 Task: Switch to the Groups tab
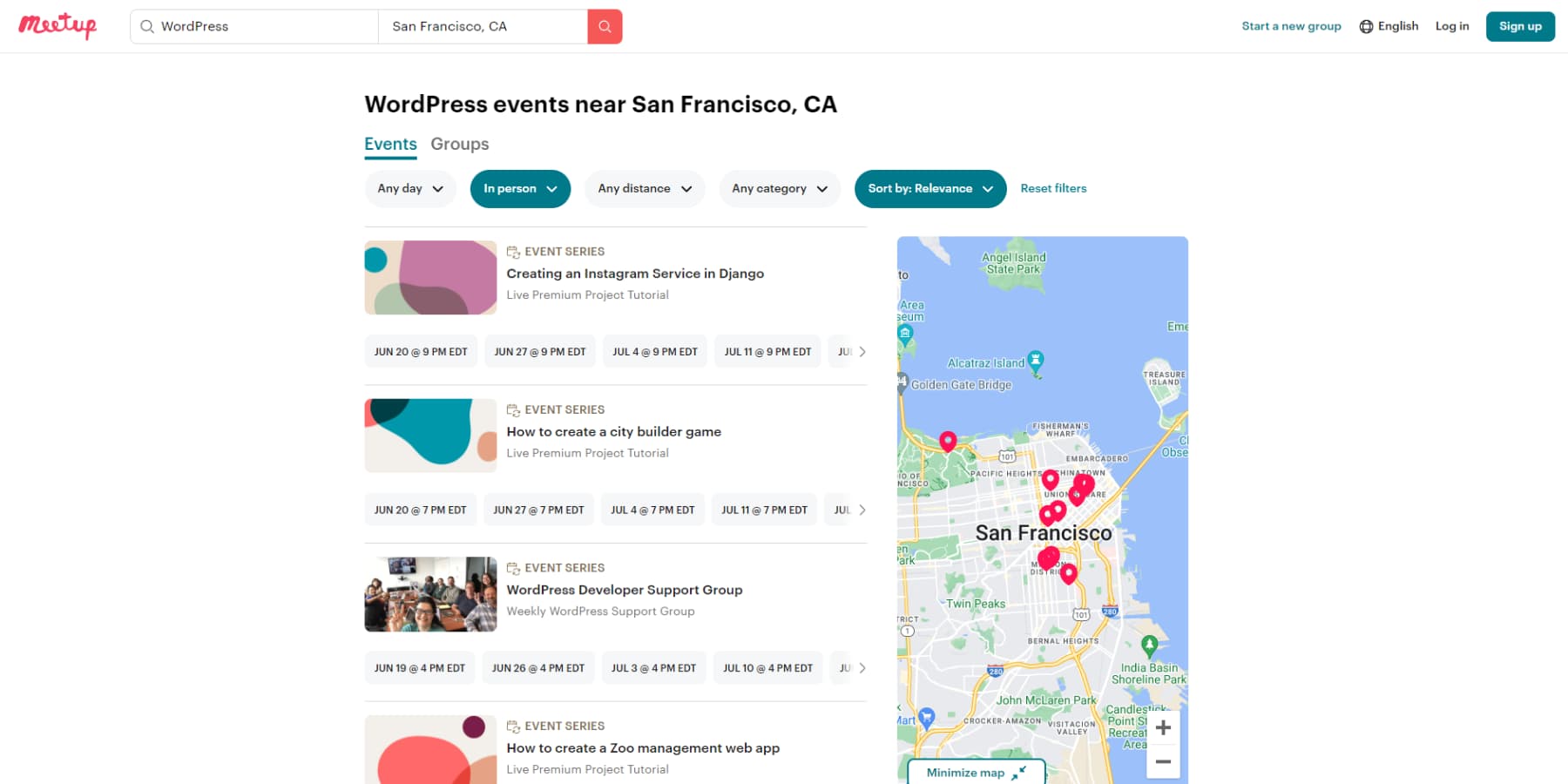pos(460,144)
